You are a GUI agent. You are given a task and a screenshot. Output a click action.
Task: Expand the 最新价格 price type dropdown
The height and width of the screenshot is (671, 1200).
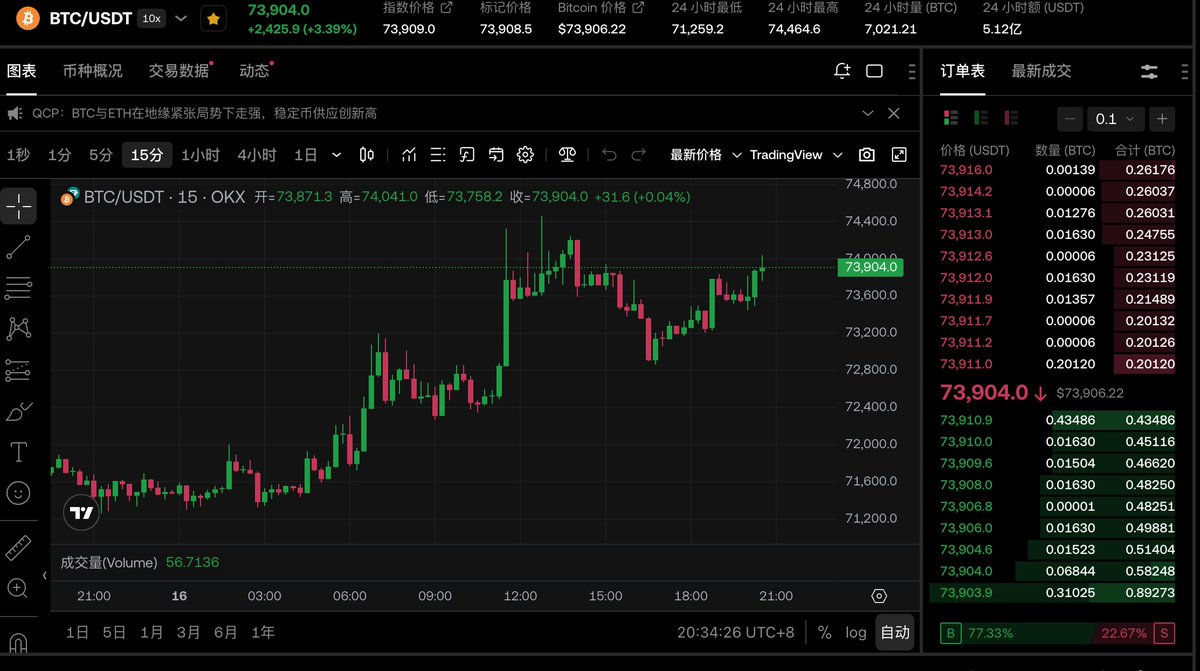[705, 155]
